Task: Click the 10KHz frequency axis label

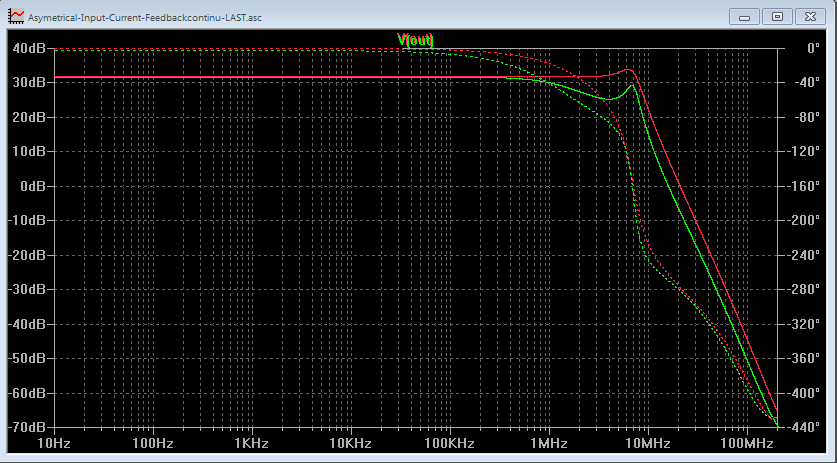Action: (x=351, y=443)
